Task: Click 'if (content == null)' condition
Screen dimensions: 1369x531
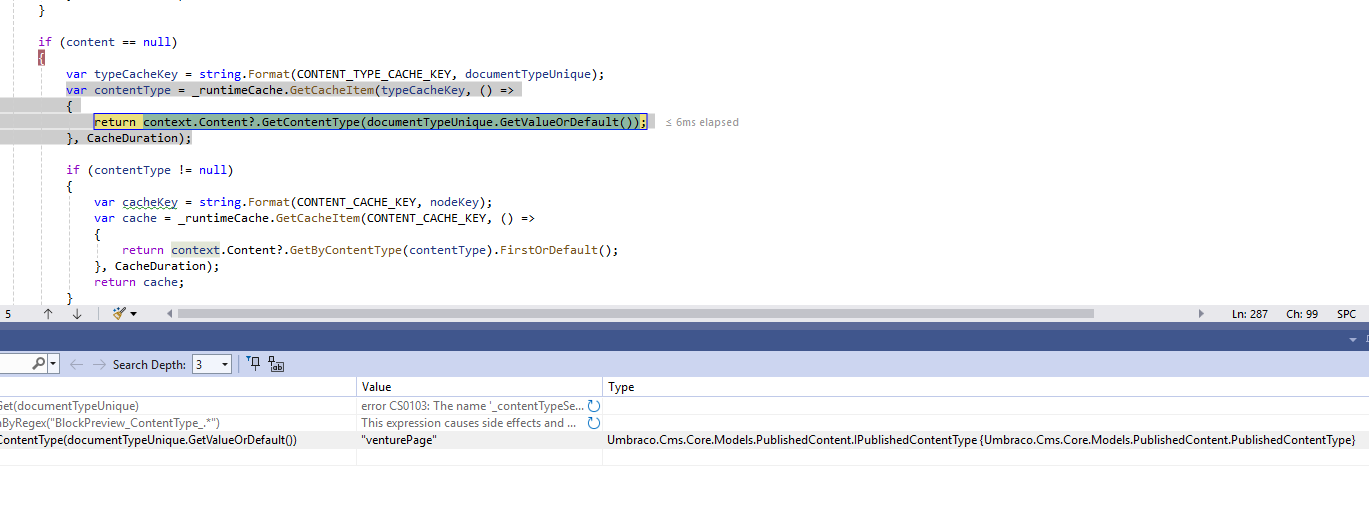Action: tap(108, 42)
